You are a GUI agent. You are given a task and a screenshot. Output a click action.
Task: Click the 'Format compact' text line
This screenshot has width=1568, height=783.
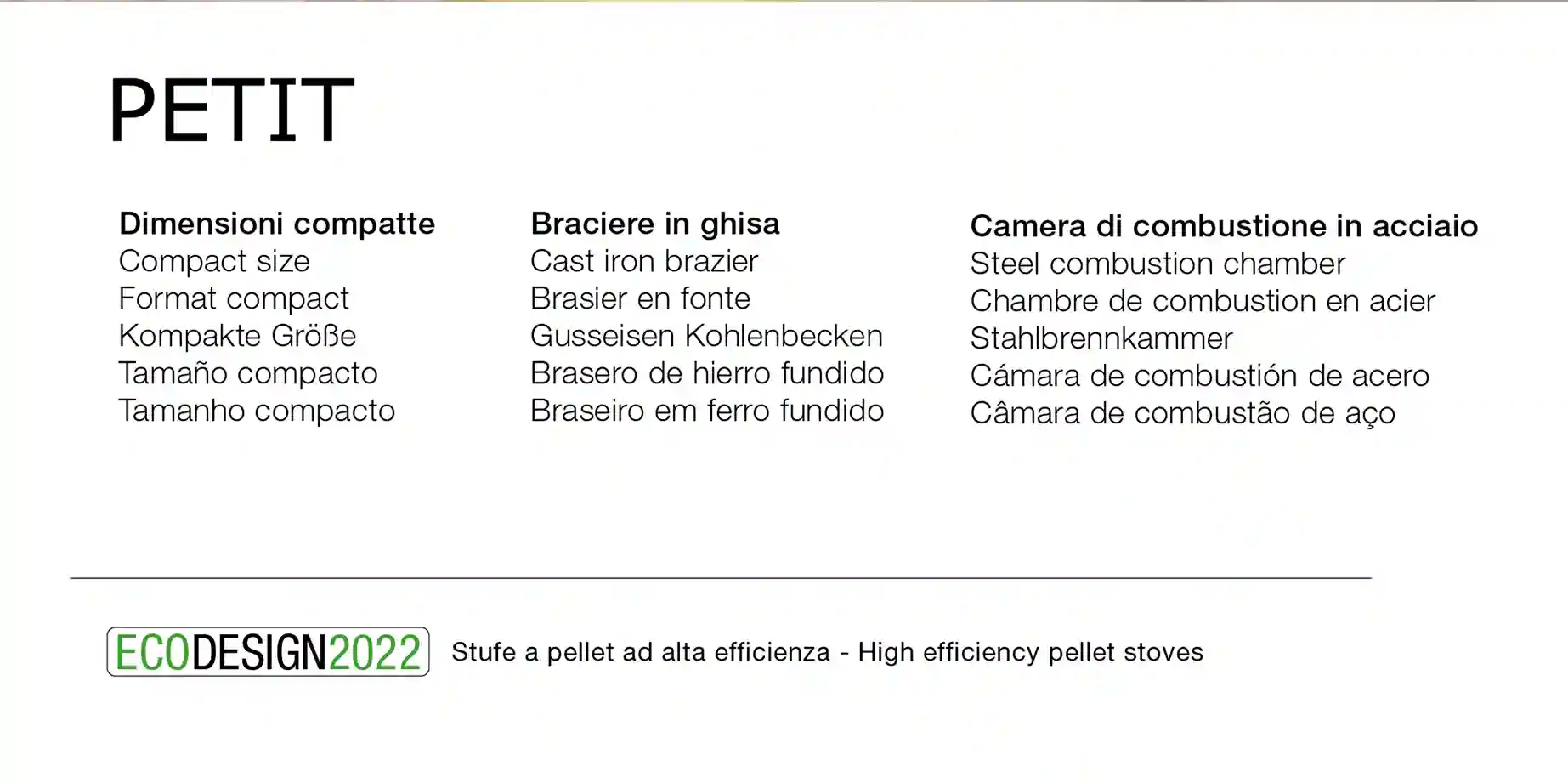tap(234, 298)
